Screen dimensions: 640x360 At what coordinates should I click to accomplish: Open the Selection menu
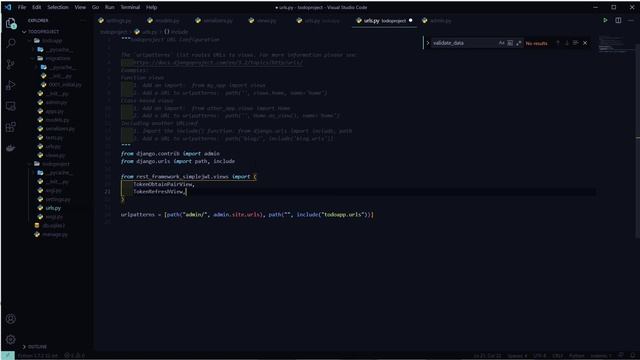pyautogui.click(x=58, y=7)
